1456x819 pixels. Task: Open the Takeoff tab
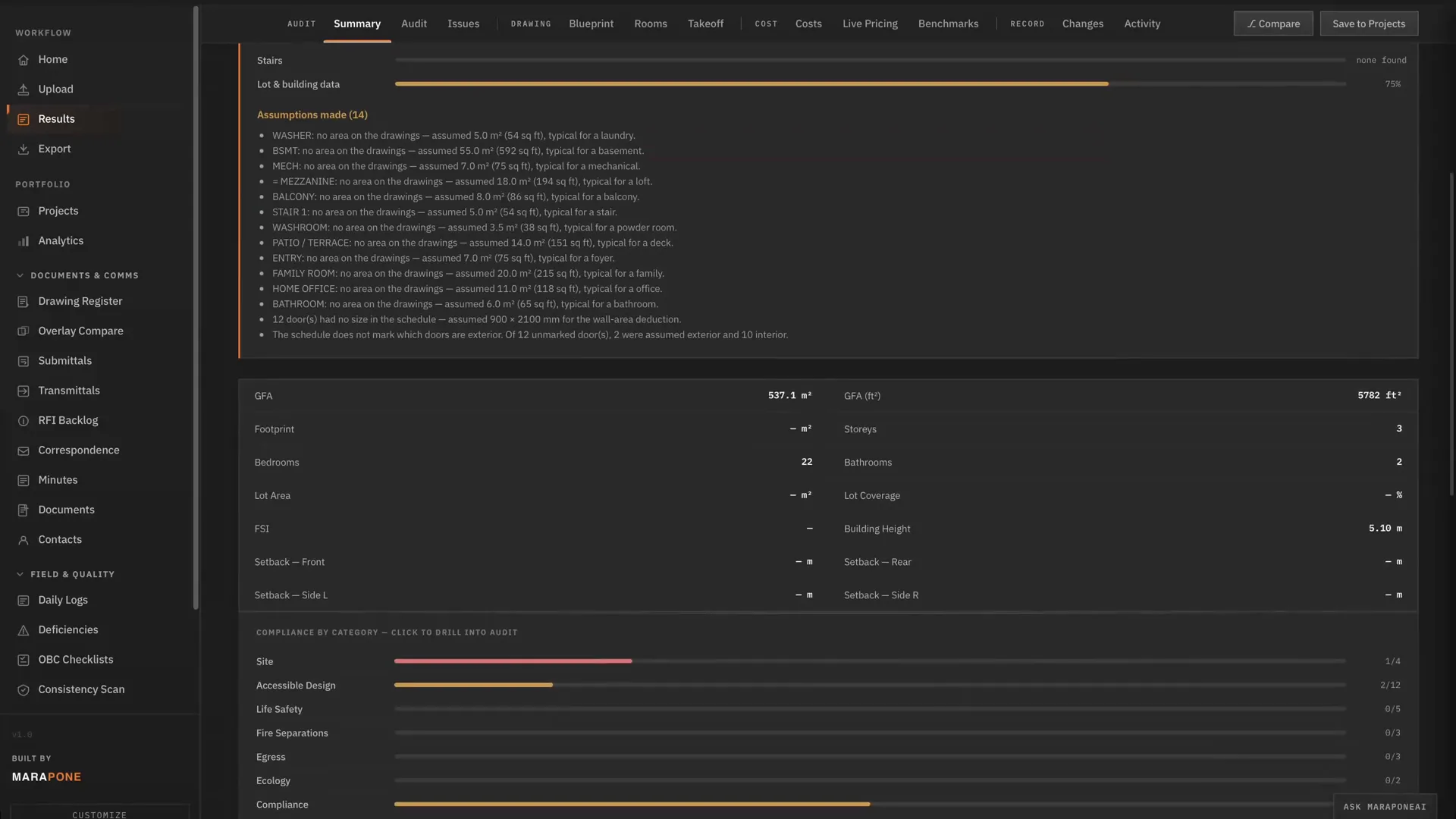705,24
